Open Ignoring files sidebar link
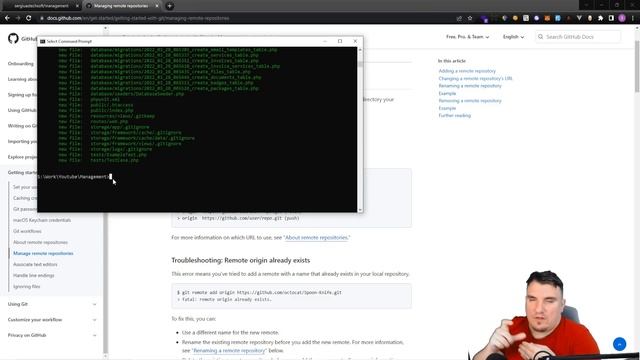 [x=27, y=286]
